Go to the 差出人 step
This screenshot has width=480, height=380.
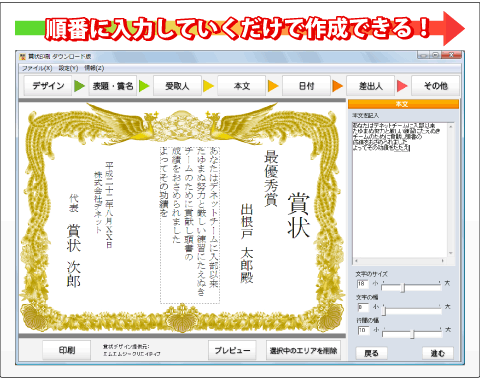(371, 86)
